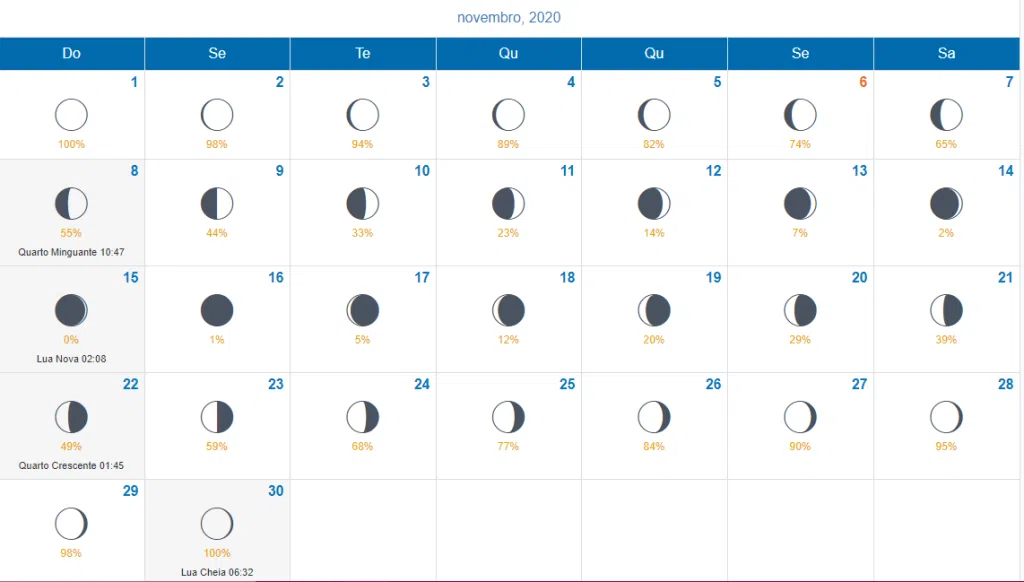Viewport: 1024px width, 582px height.
Task: Click the moon icon on November 14
Action: click(x=946, y=204)
